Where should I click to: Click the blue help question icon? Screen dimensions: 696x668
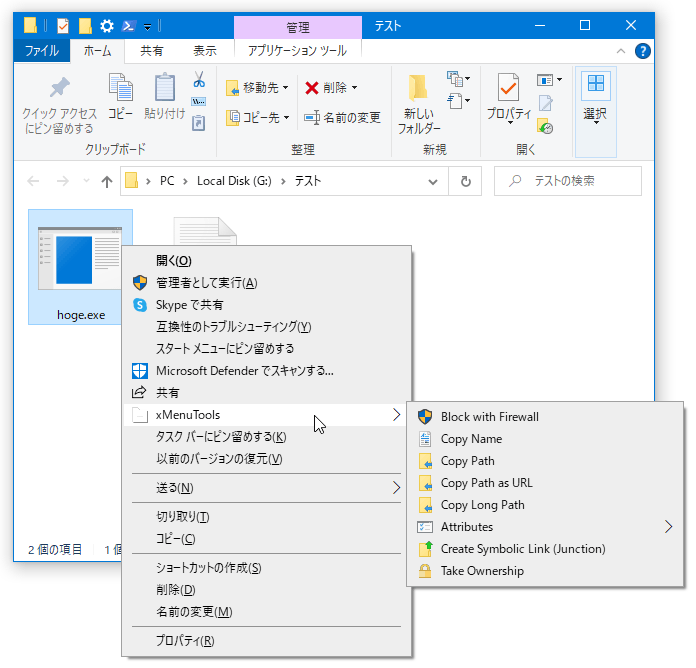pyautogui.click(x=643, y=51)
